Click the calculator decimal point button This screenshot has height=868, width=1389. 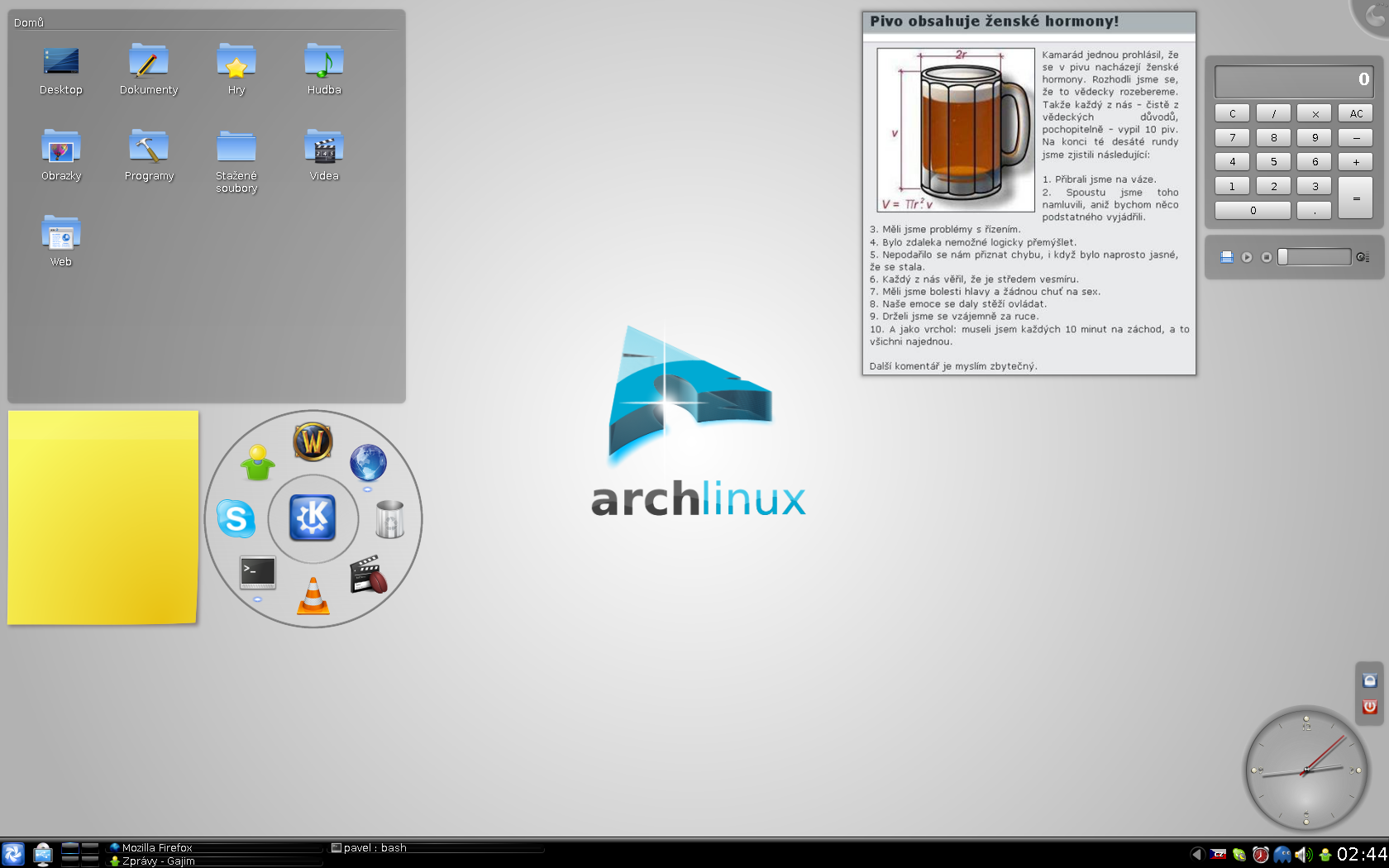pos(1315,211)
